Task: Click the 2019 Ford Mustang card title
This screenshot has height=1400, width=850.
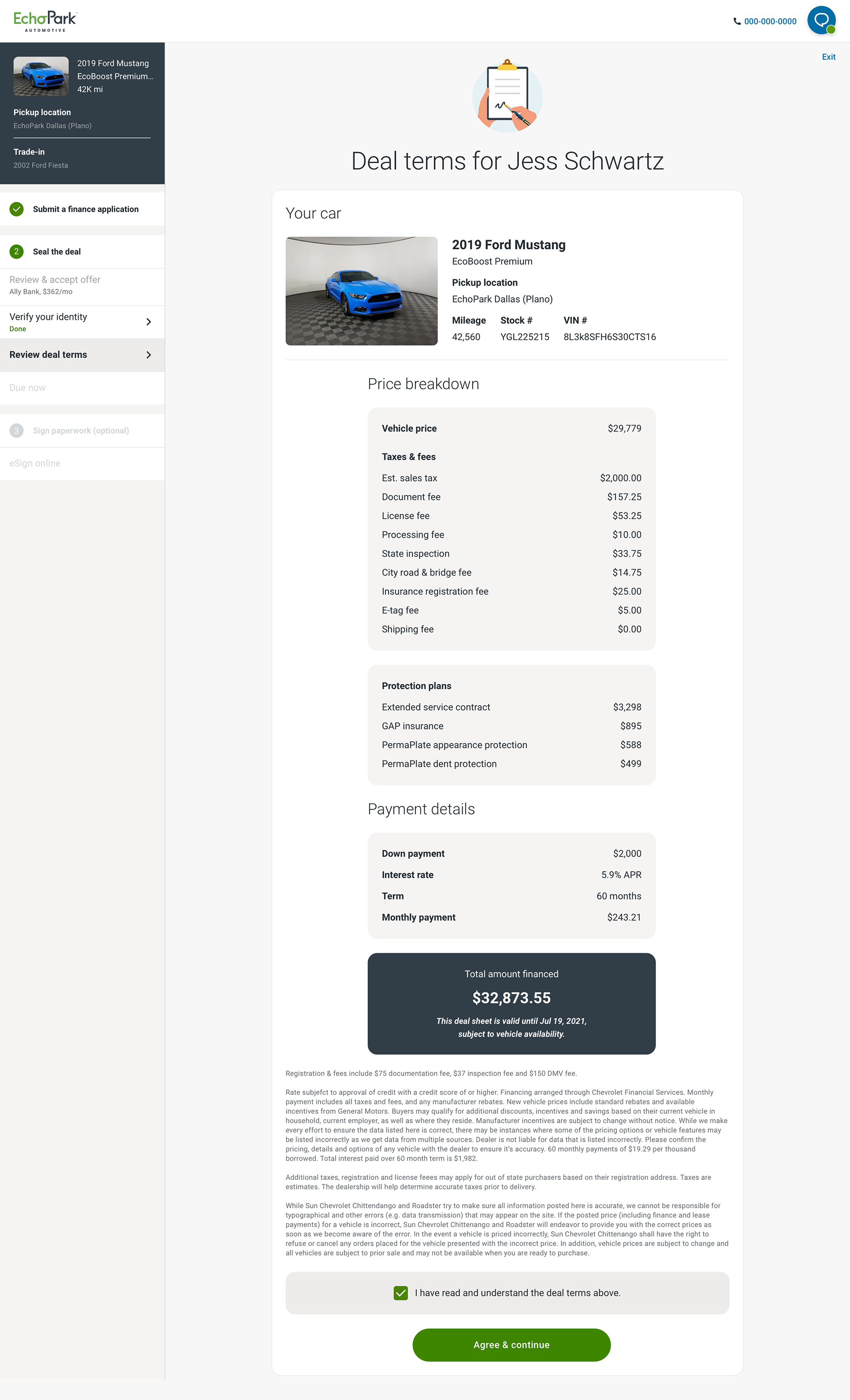Action: pyautogui.click(x=509, y=245)
